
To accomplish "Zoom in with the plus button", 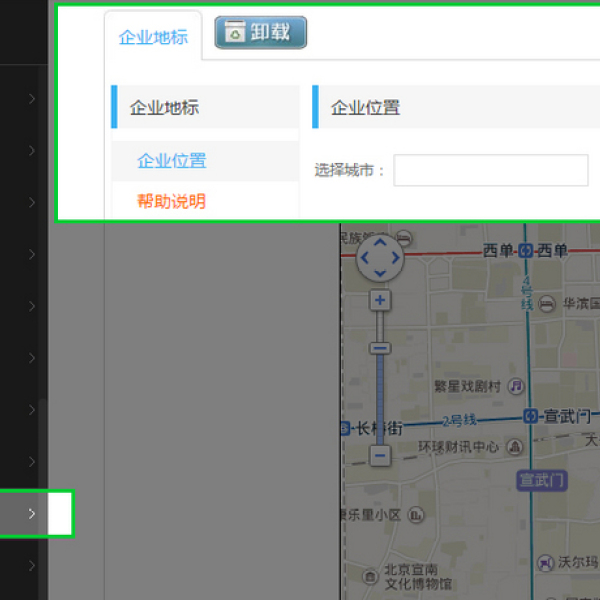I will 380,300.
